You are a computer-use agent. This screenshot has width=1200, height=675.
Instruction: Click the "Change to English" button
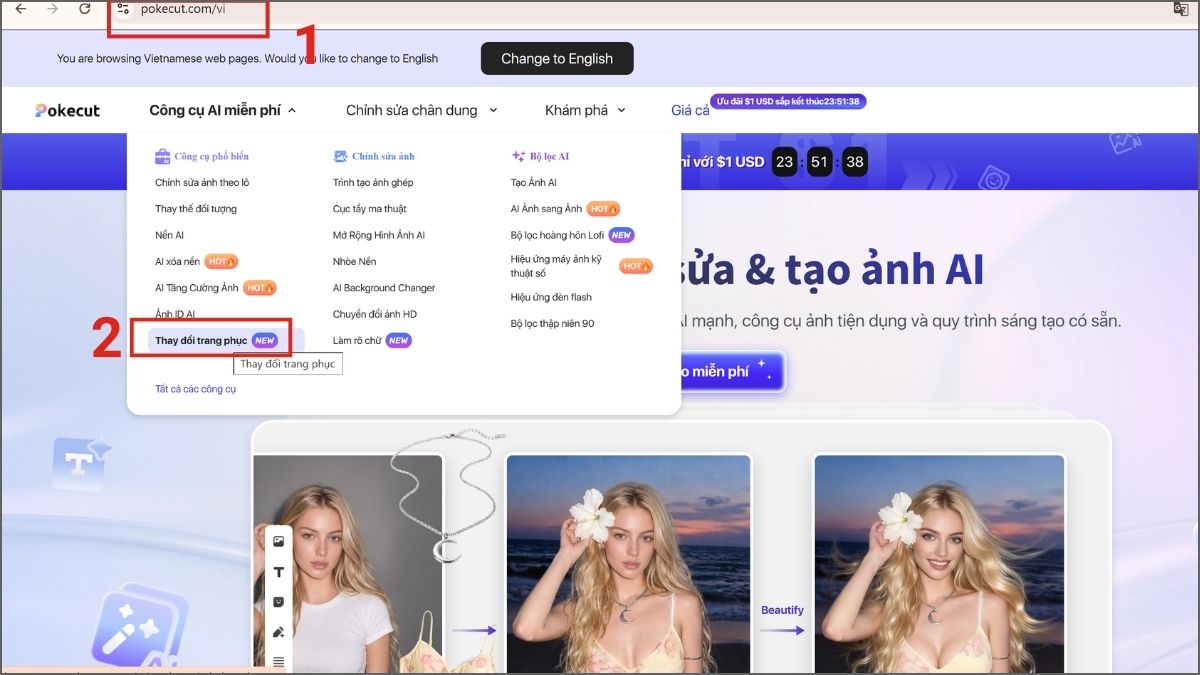[557, 58]
